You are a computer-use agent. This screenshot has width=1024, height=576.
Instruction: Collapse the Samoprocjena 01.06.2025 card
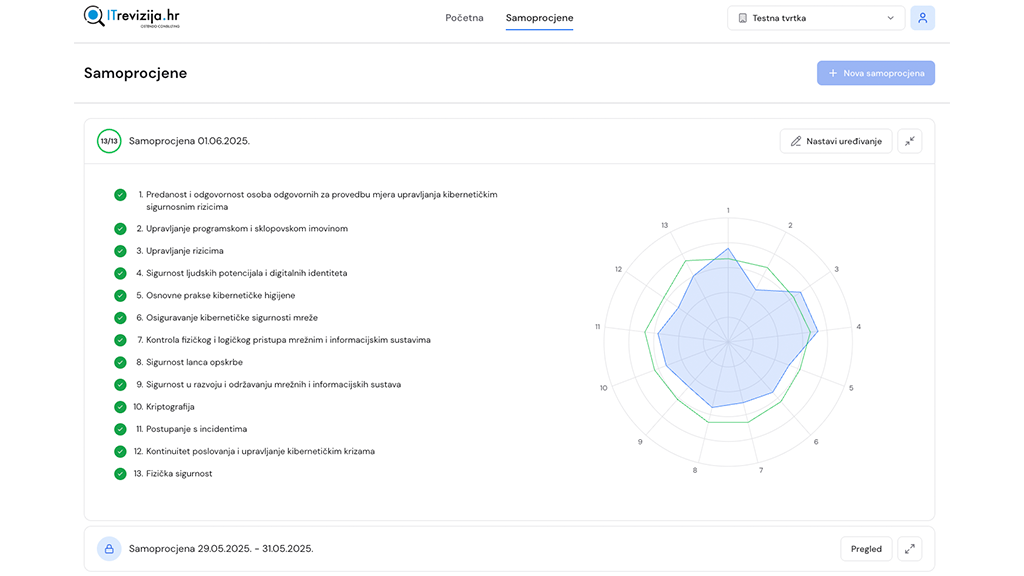(909, 140)
